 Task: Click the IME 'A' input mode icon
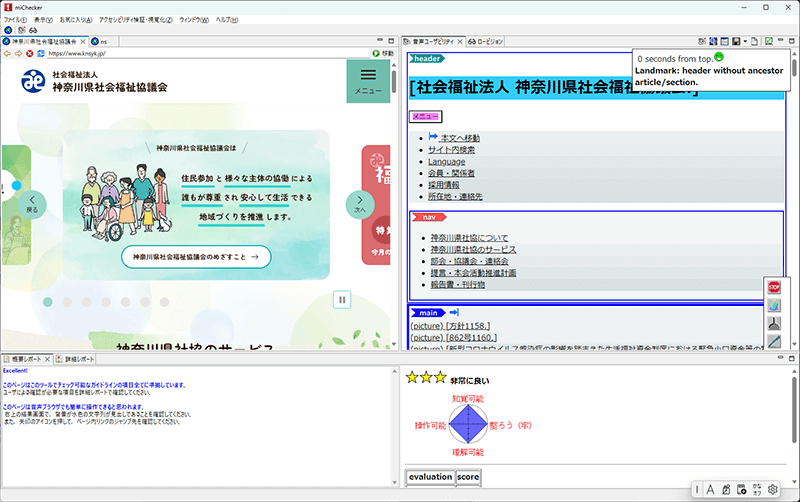(x=710, y=490)
